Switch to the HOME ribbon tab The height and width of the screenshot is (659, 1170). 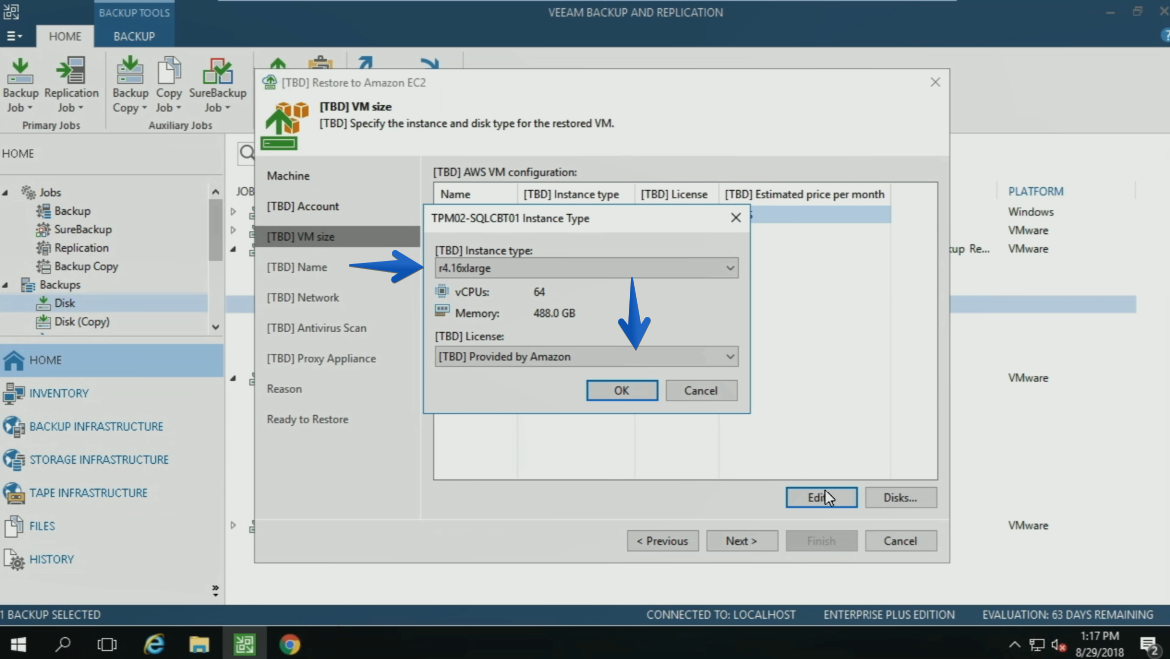pyautogui.click(x=65, y=36)
